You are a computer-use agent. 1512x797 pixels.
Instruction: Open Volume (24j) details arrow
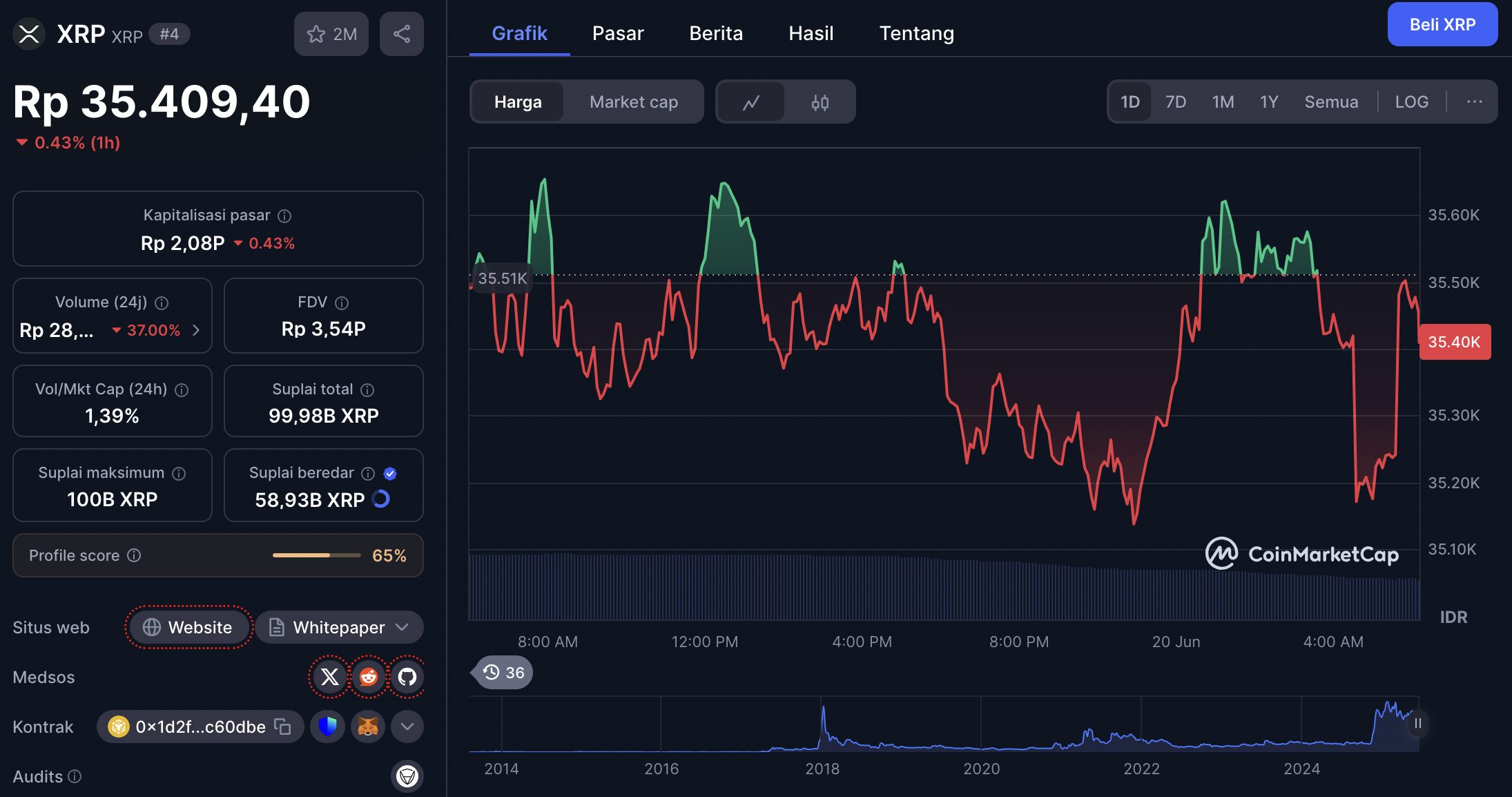tap(196, 330)
